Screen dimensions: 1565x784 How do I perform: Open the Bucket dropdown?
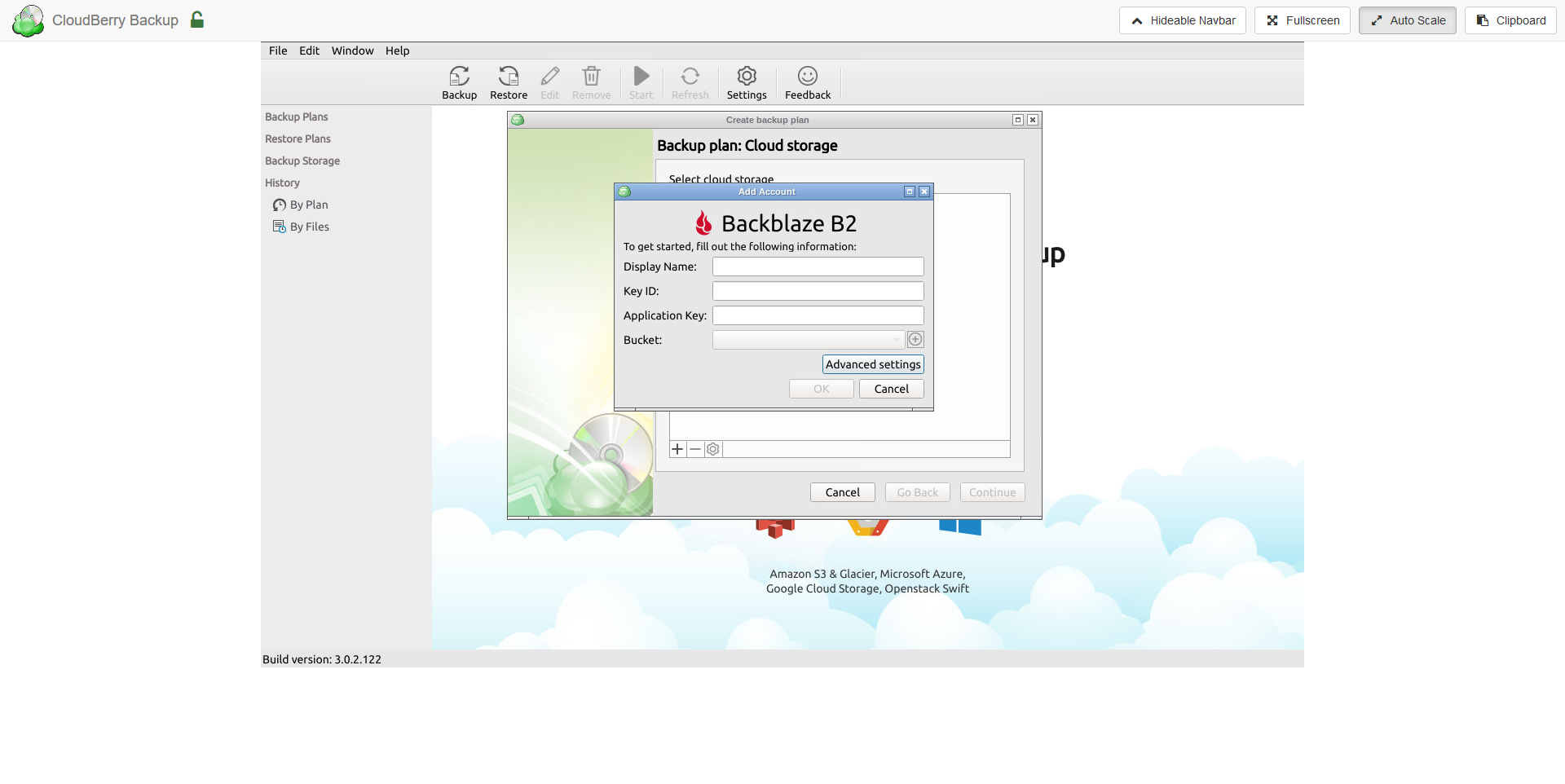tap(809, 340)
